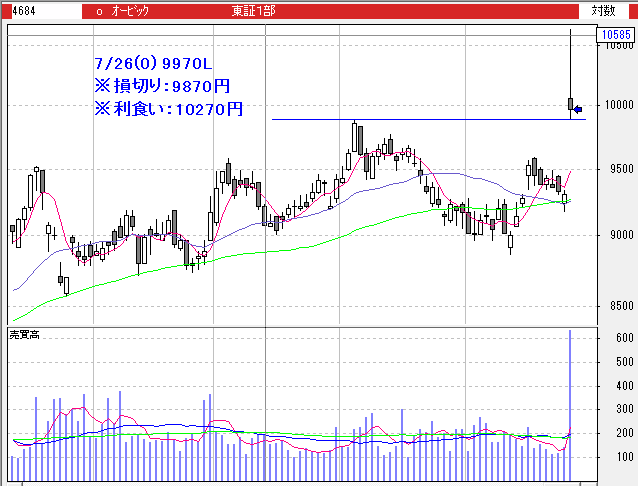The image size is (638, 486).
Task: Click the candlestick peak near 9870 resistance
Action: (x=354, y=129)
